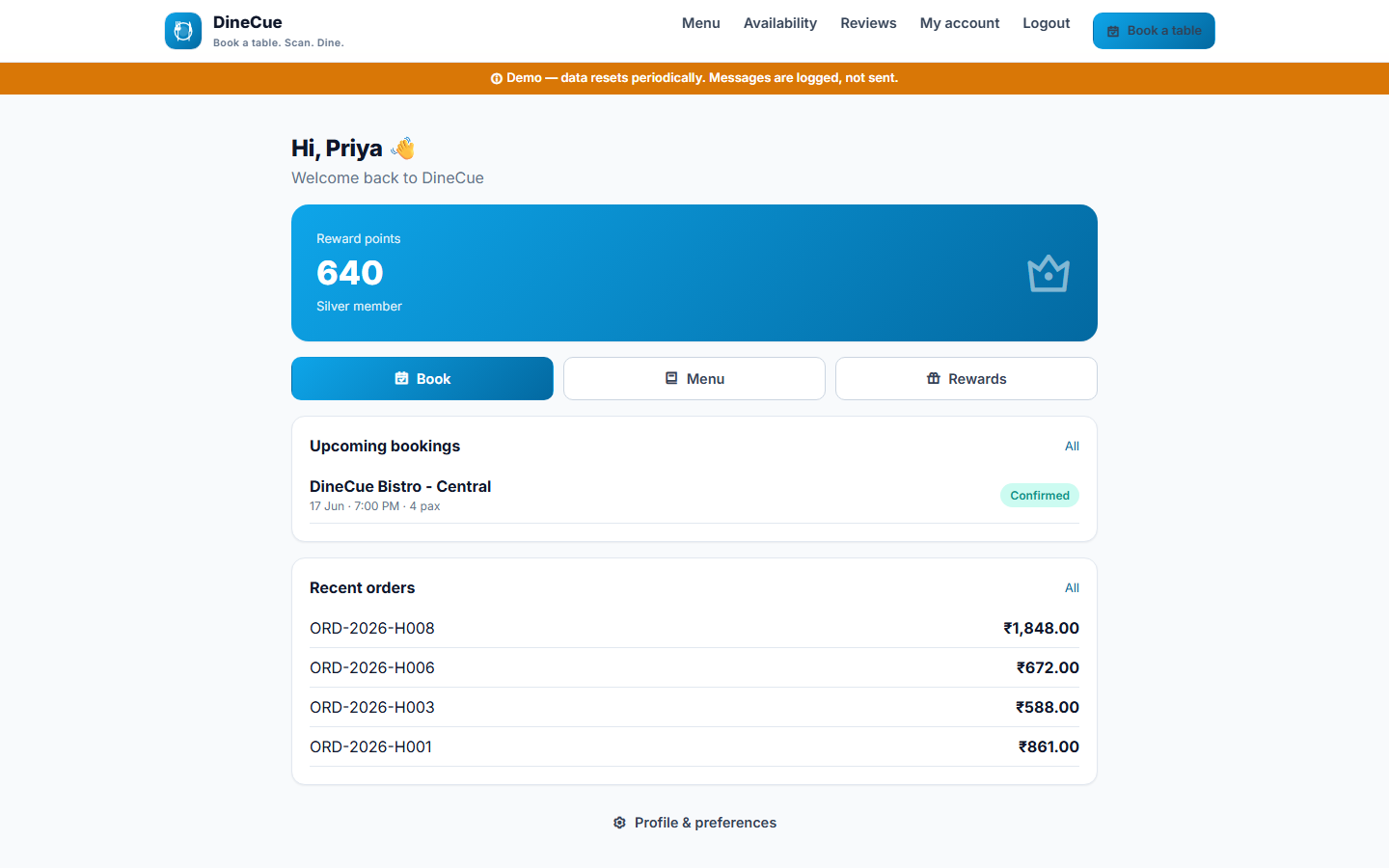Click the calendar icon in Book button

(401, 379)
